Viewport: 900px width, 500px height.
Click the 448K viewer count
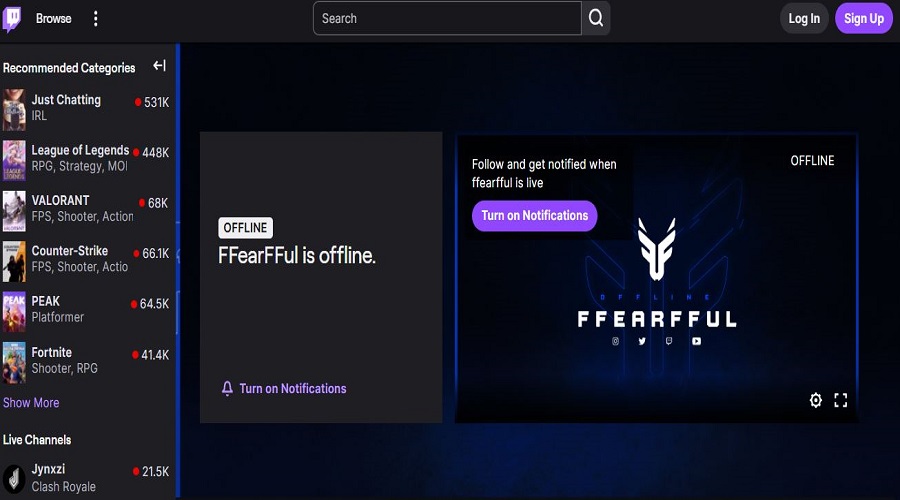(156, 153)
